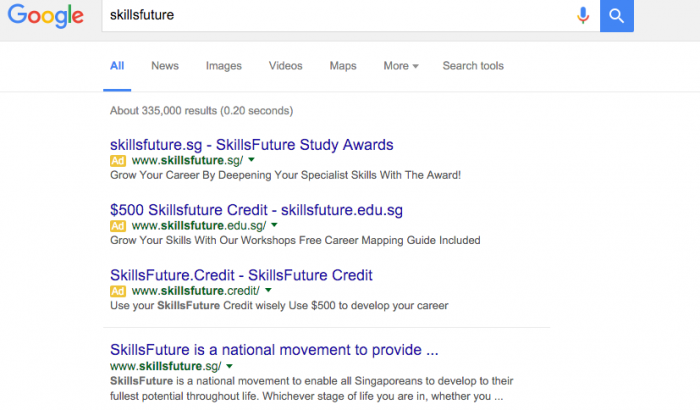This screenshot has width=700, height=410.
Task: Click the microphone voice search icon
Action: point(583,15)
